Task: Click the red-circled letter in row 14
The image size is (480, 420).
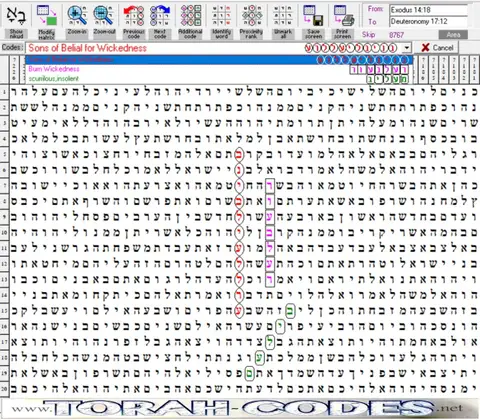Action: (x=239, y=295)
